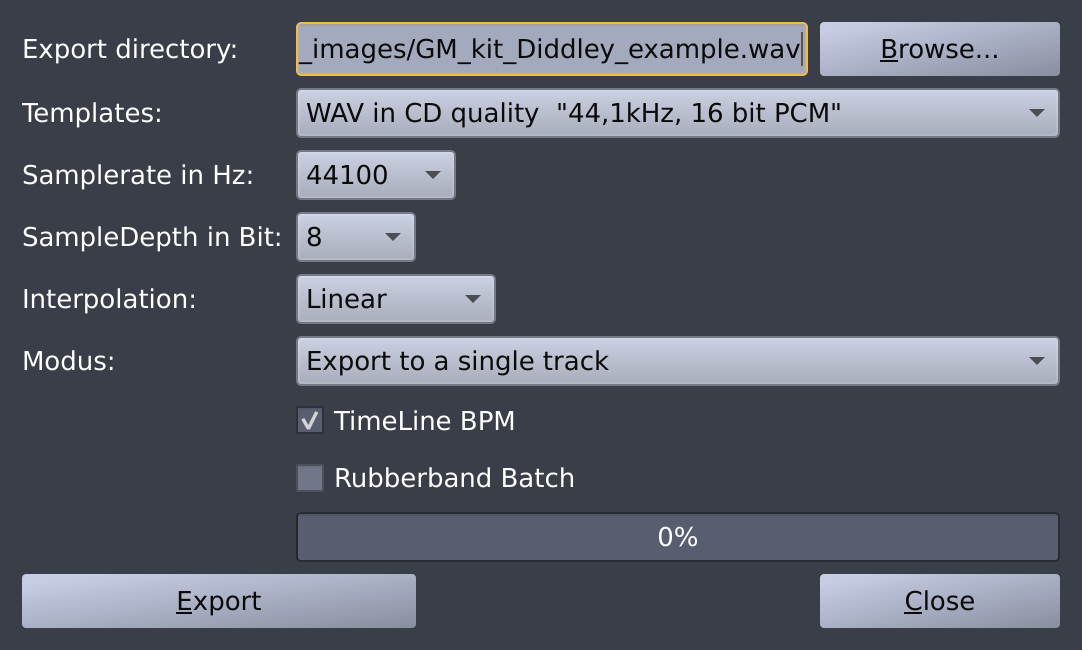Click the "TimeLine BPM" text label
1082x650 pixels.
pyautogui.click(x=424, y=421)
